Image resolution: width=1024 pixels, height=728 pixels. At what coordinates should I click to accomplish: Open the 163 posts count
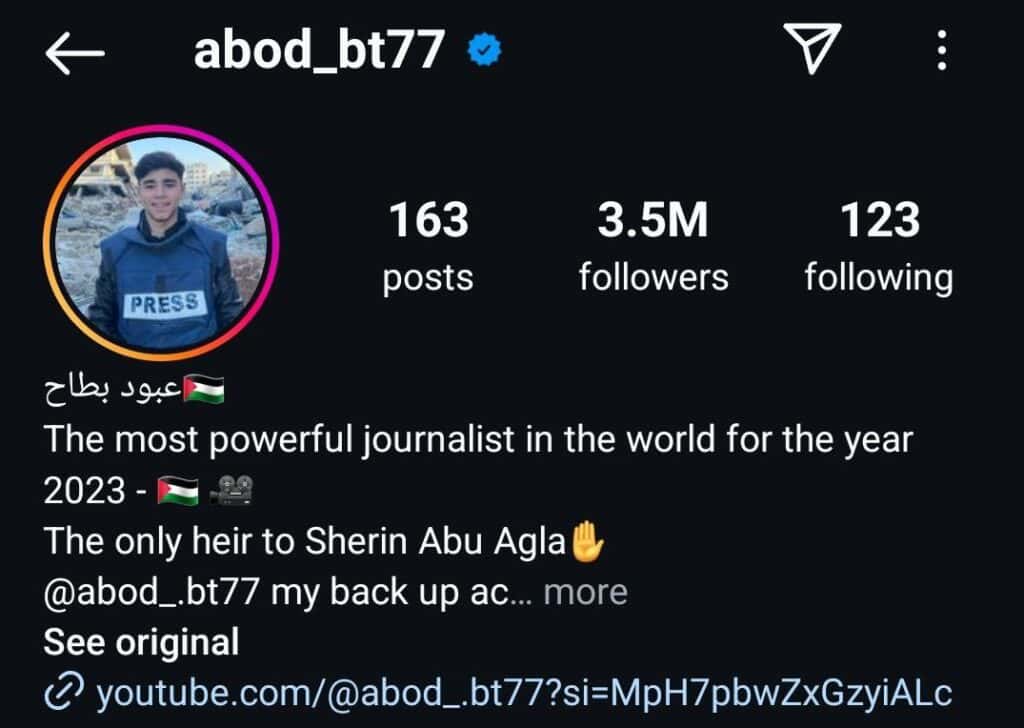coord(428,247)
